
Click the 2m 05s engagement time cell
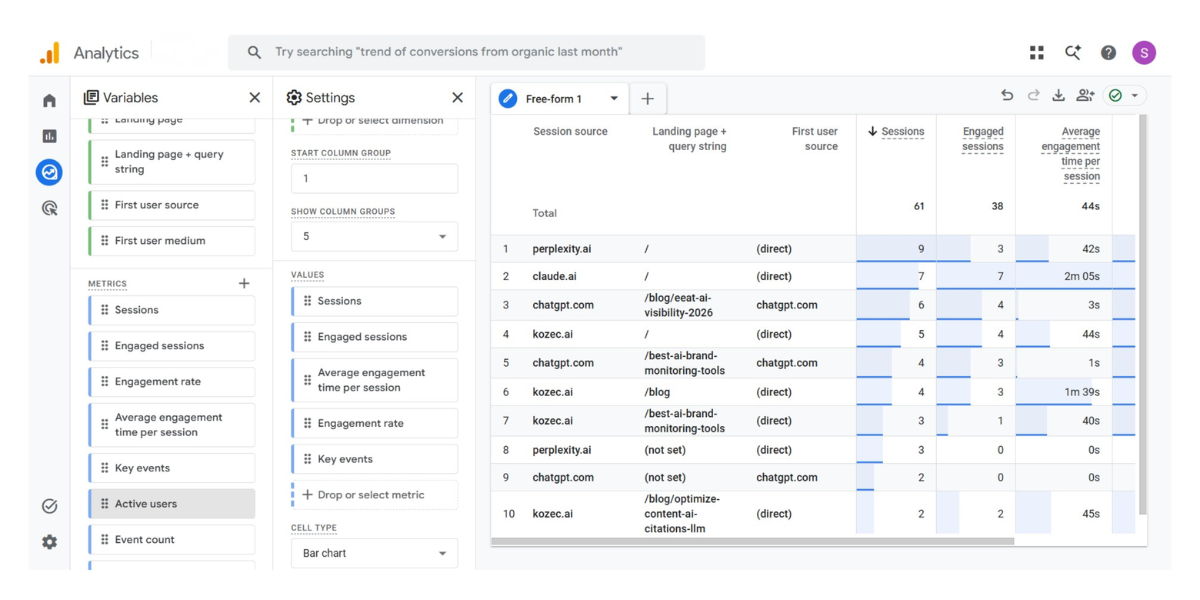[x=1081, y=276]
